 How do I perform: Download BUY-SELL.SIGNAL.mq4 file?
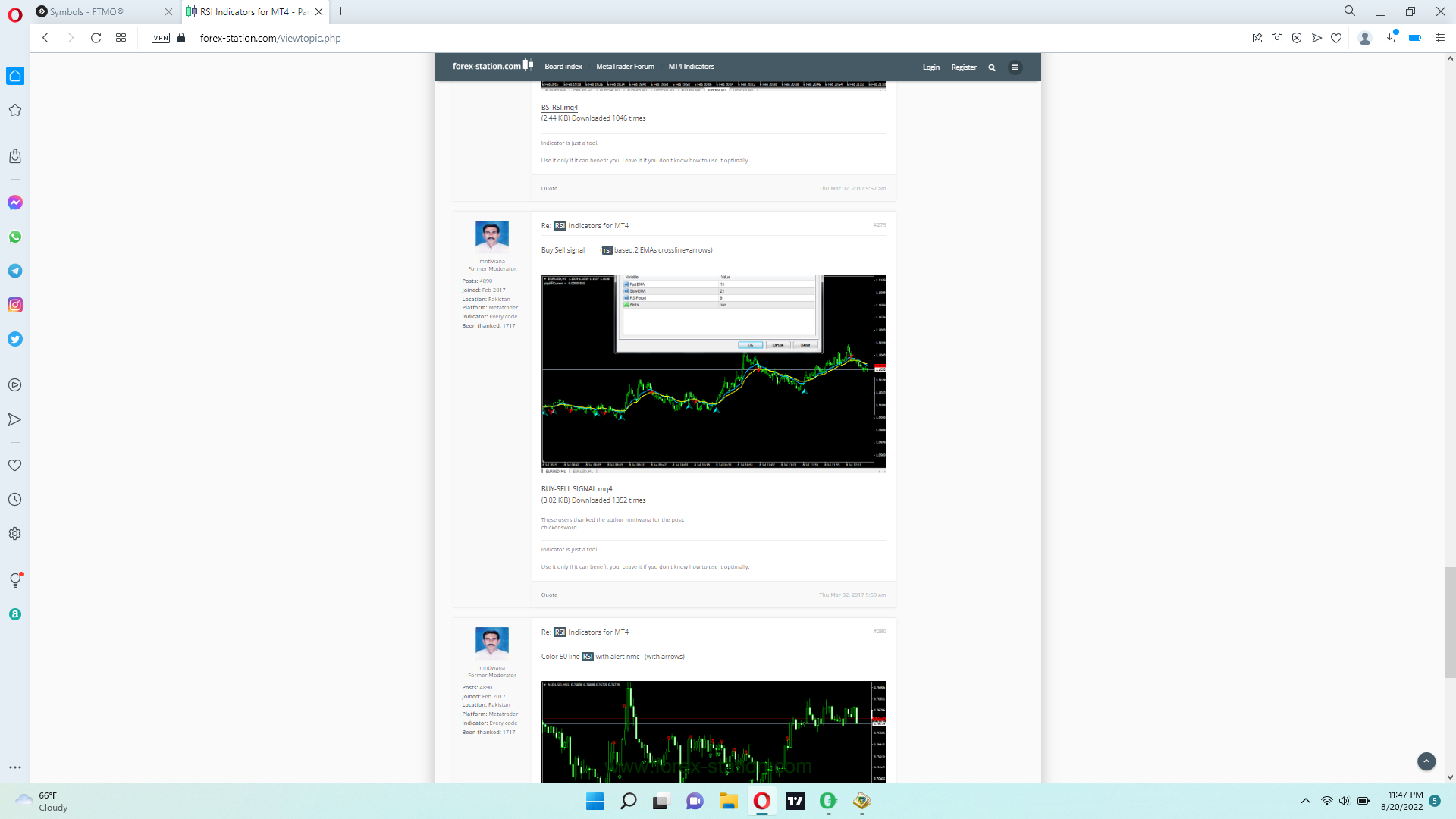pos(576,489)
